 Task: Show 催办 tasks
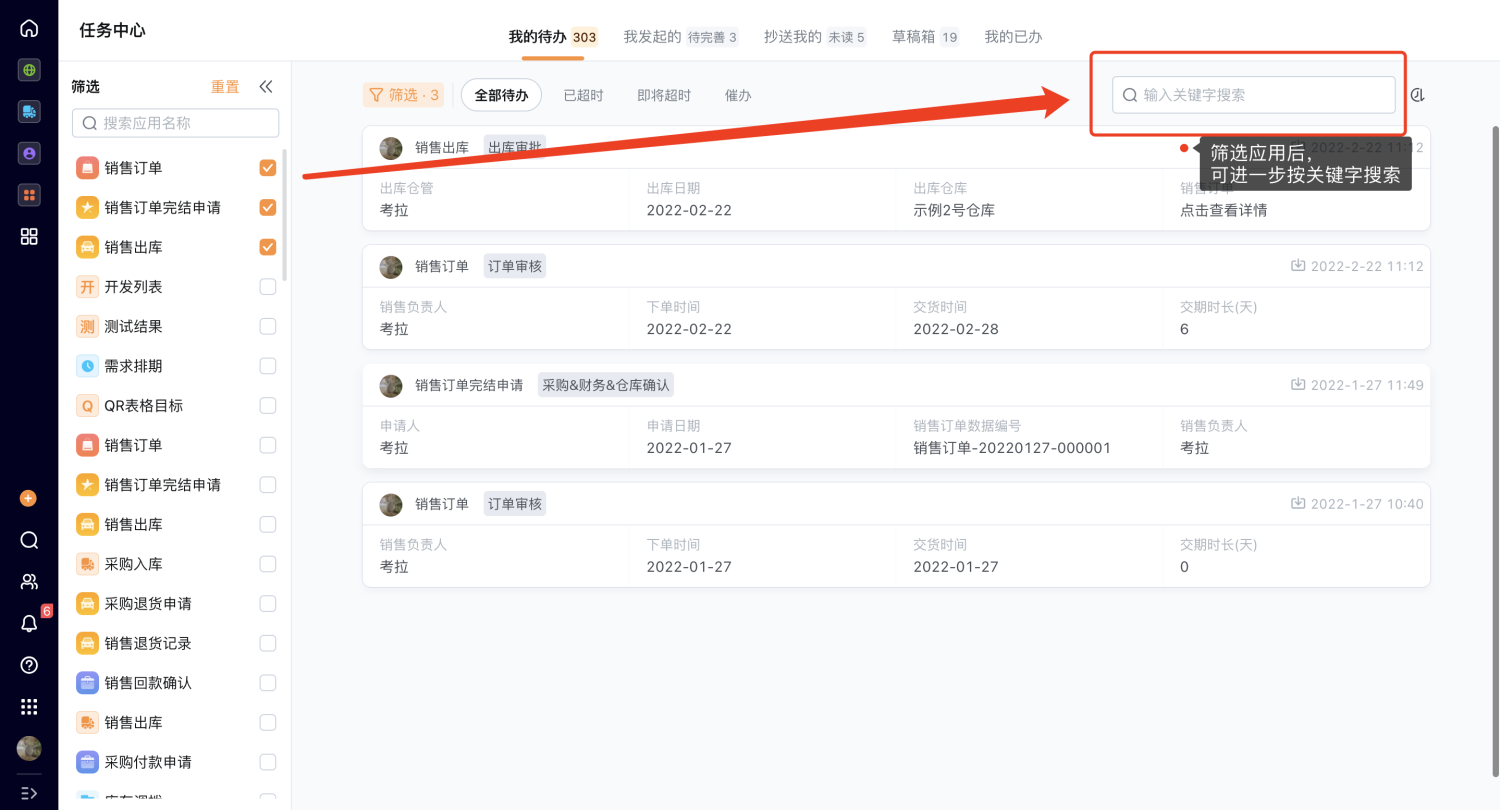(x=738, y=95)
